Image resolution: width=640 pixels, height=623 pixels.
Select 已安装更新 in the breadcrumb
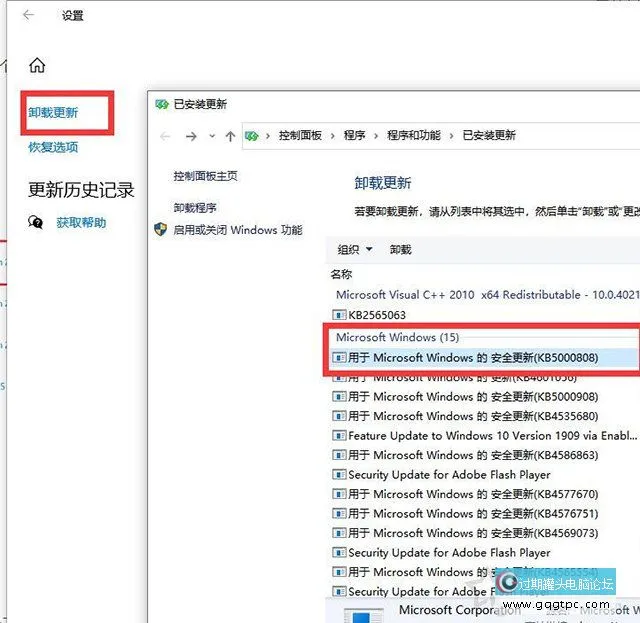(489, 135)
